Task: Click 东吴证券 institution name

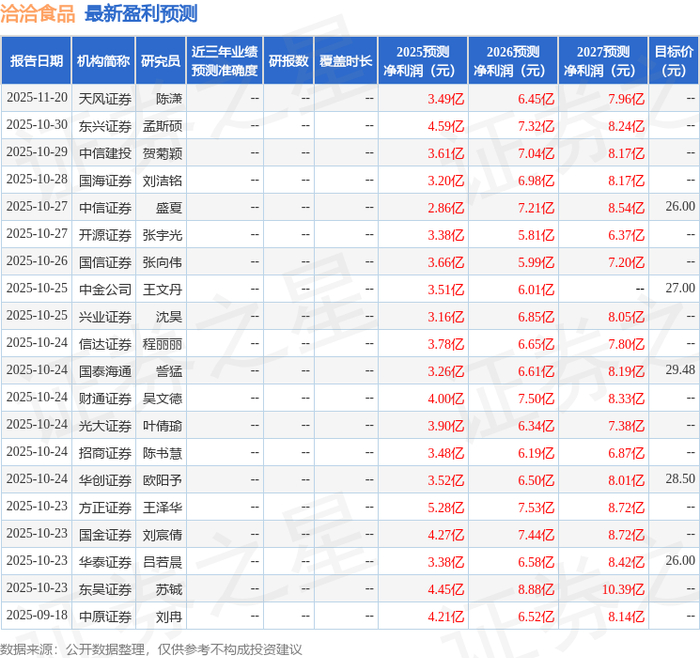Action: click(x=105, y=589)
